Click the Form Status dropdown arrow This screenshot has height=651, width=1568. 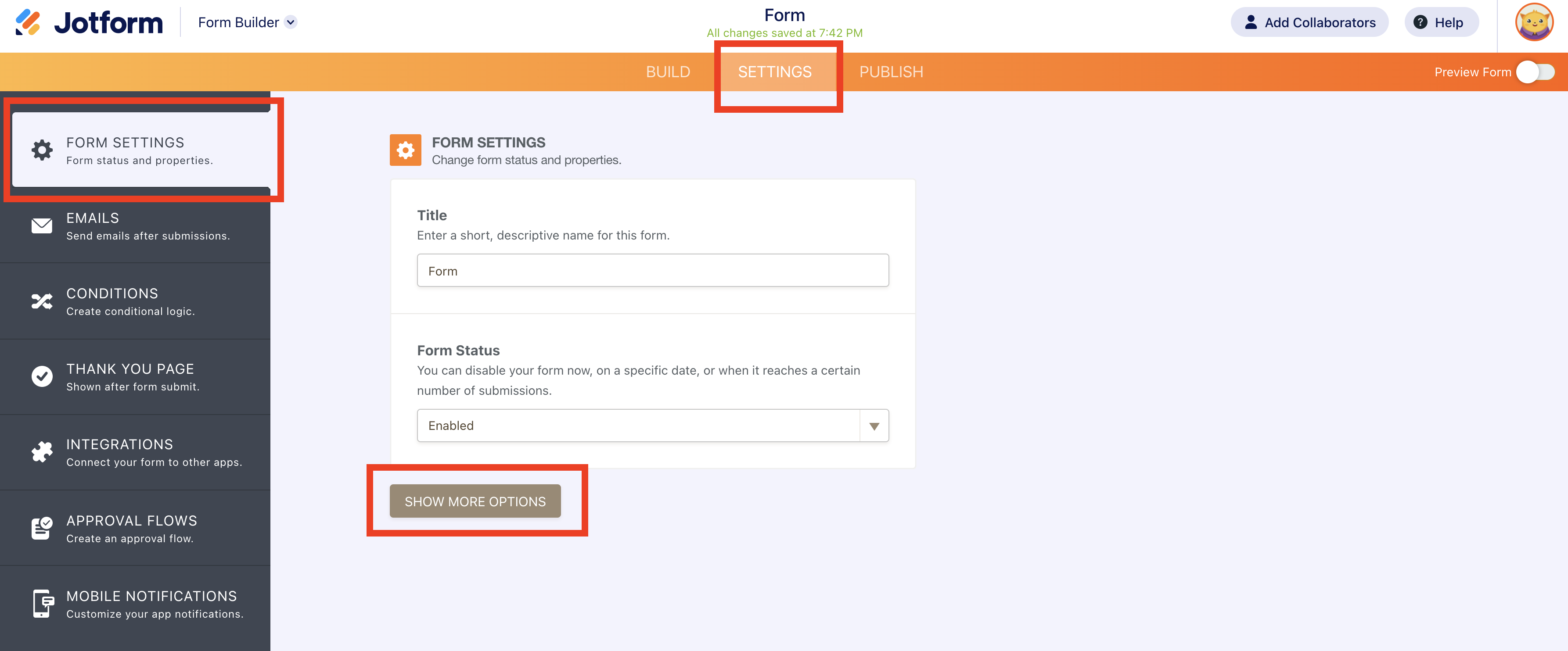click(874, 426)
